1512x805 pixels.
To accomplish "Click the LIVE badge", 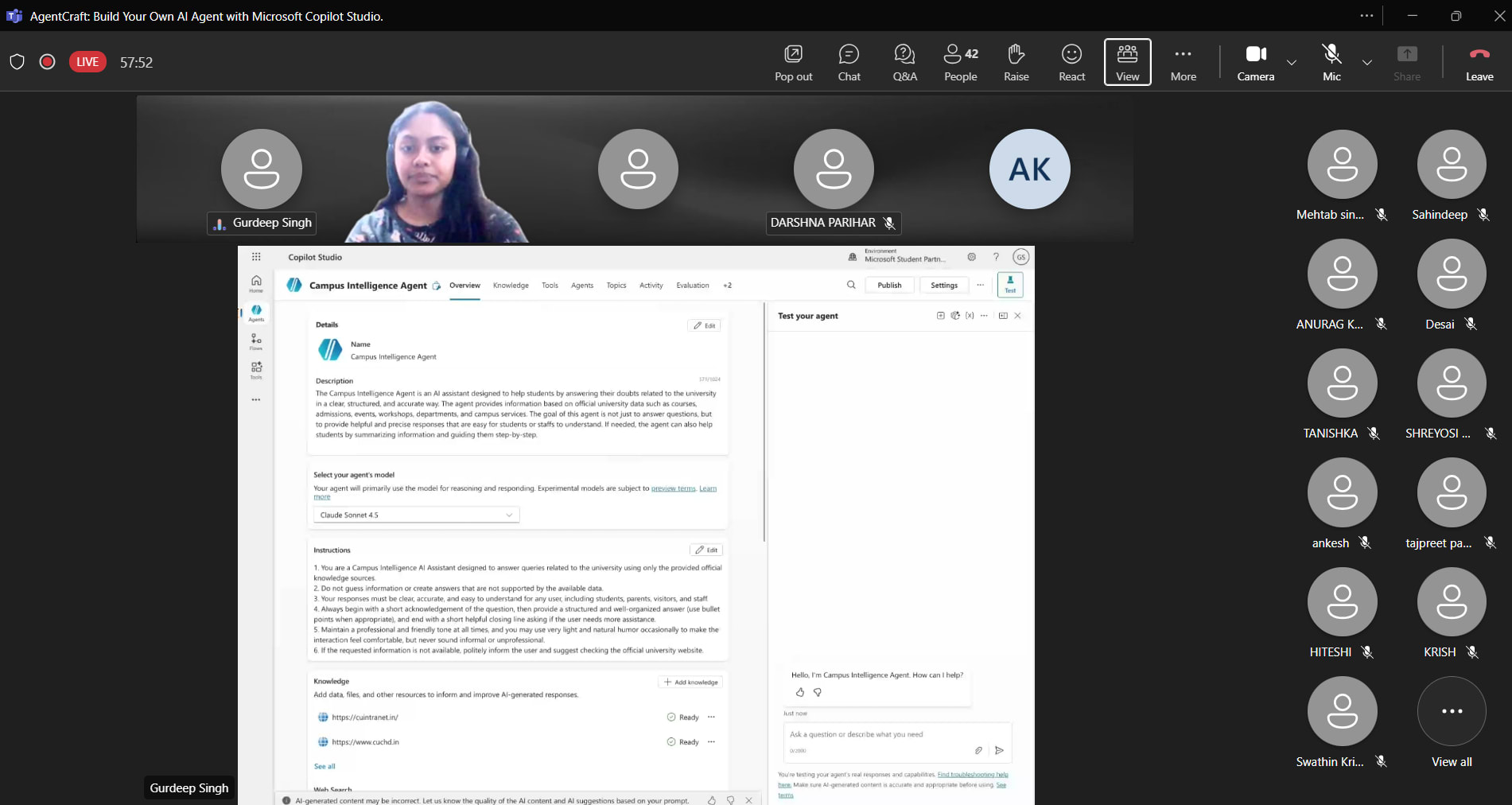I will 87,62.
